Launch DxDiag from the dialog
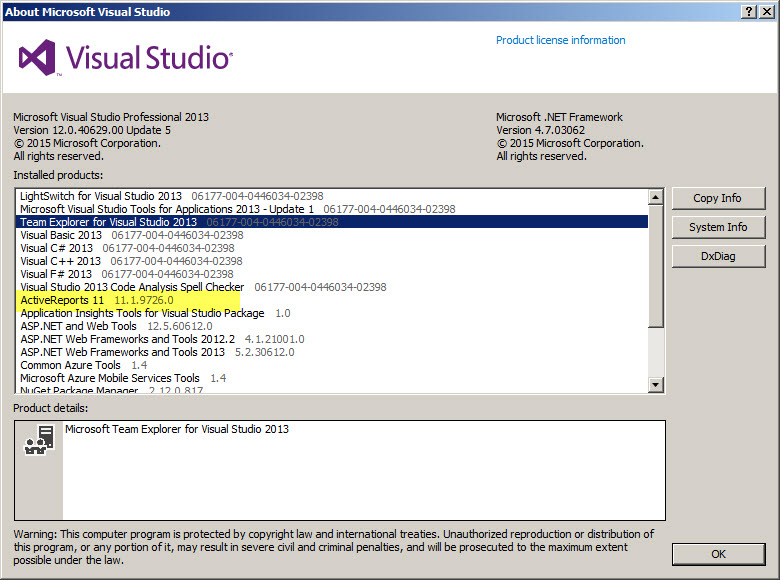The image size is (780, 580). 718,256
